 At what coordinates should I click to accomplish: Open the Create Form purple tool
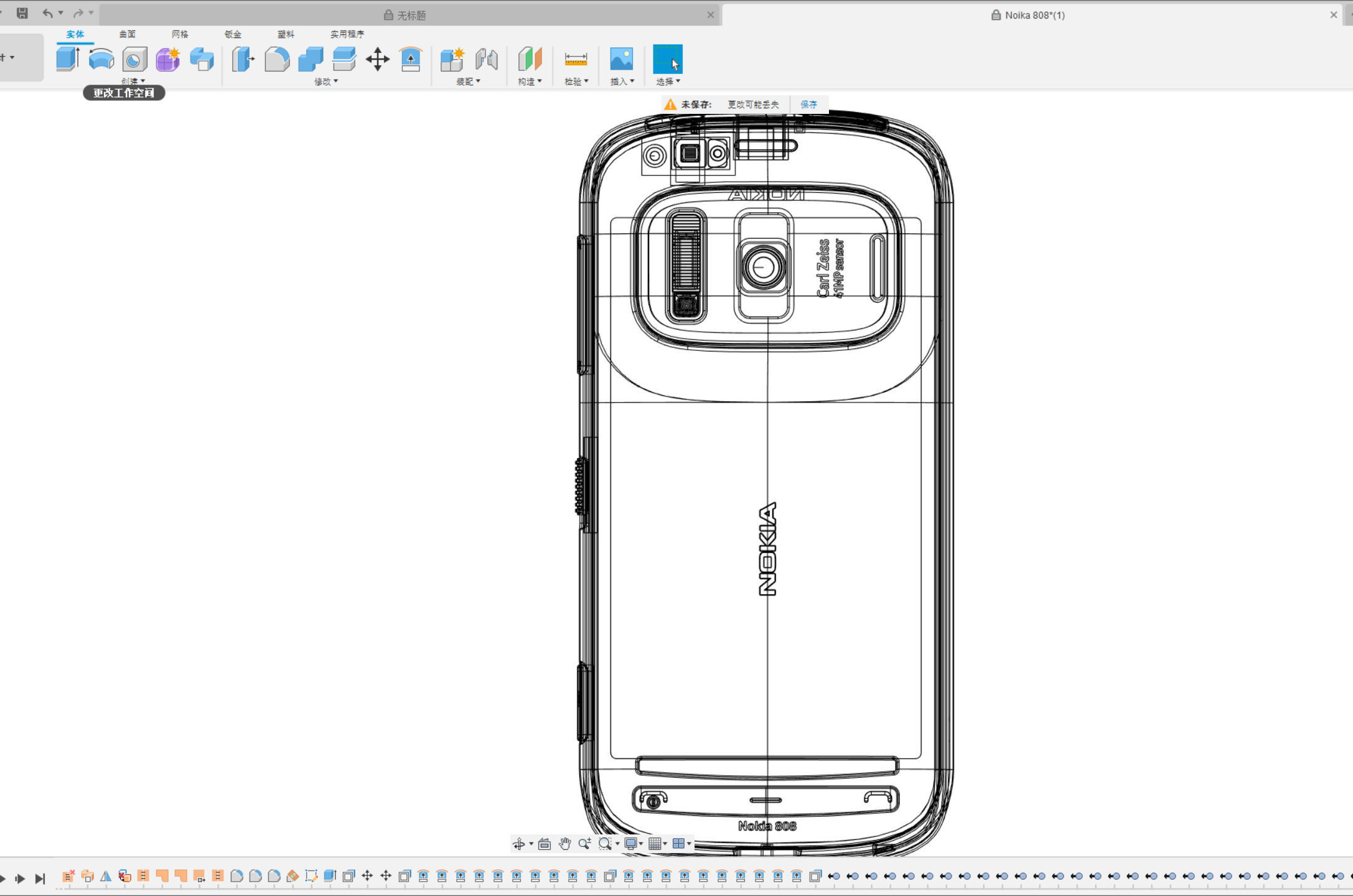[x=168, y=59]
